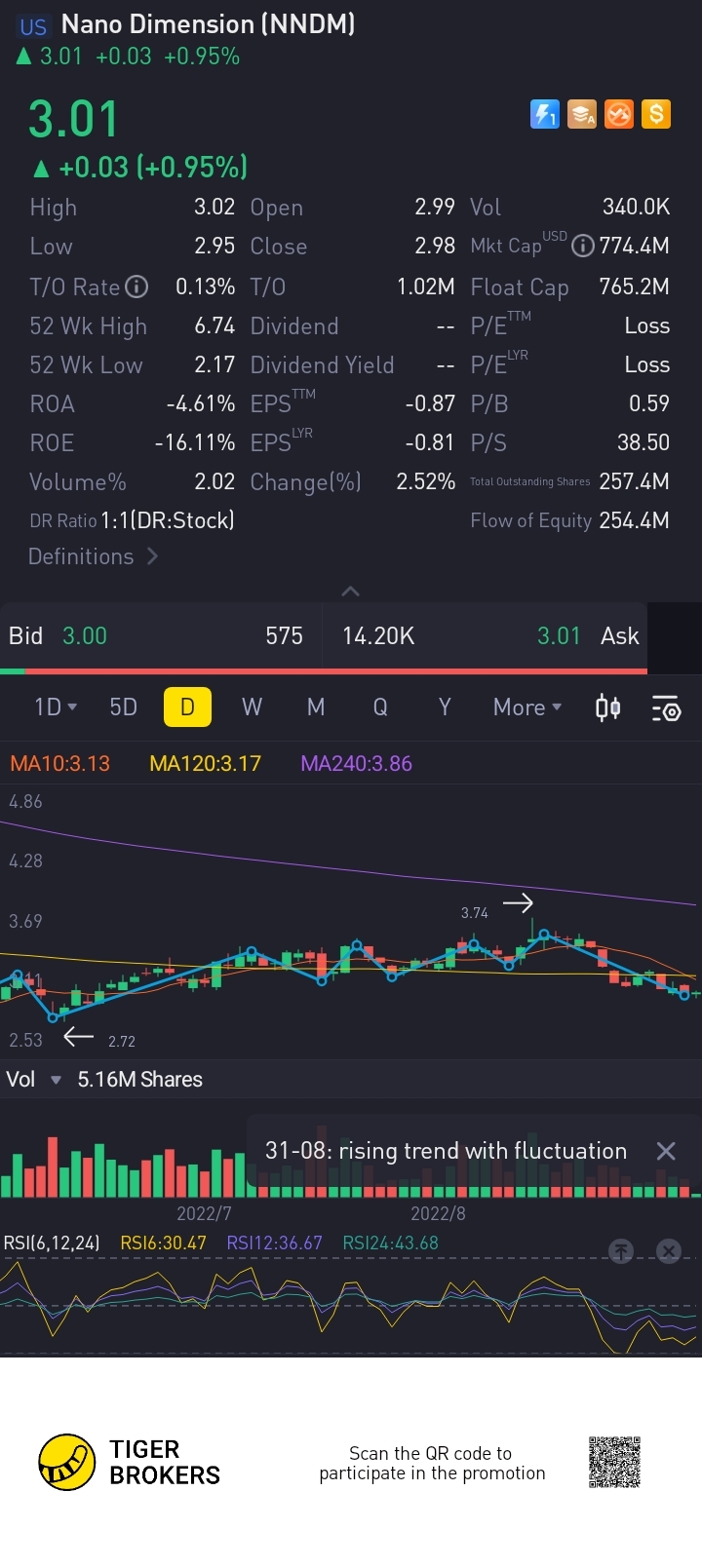702x1568 pixels.
Task: Tap the RSI(6,12,24) indicator label
Action: [52, 1243]
